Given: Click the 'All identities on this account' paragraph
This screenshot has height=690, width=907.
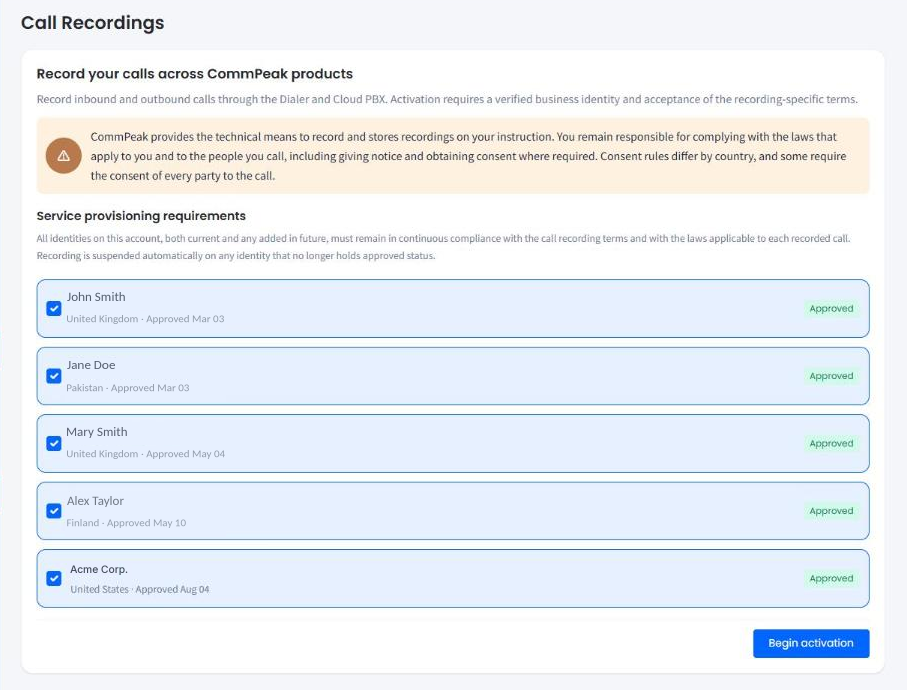Looking at the screenshot, I should coord(443,247).
